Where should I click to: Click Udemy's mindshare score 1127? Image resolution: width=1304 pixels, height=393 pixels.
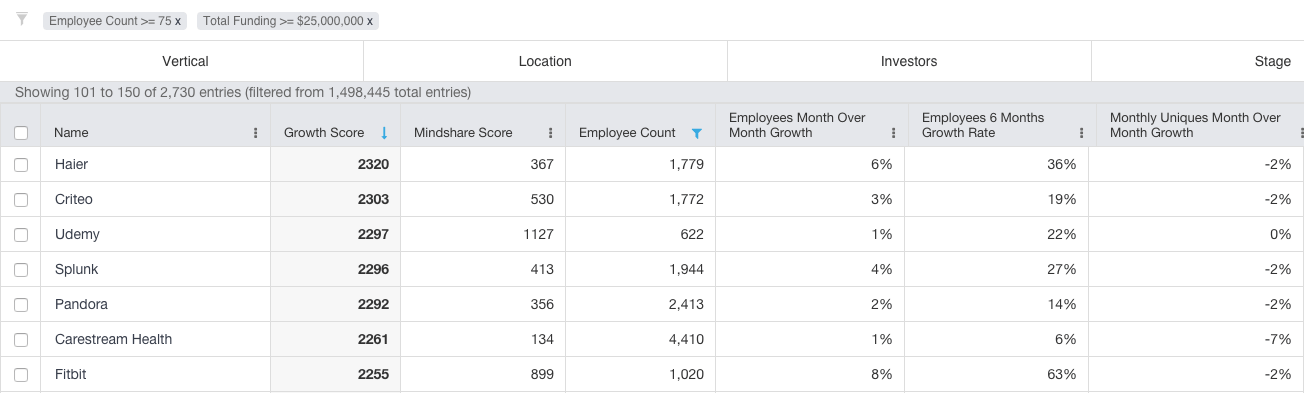(537, 234)
